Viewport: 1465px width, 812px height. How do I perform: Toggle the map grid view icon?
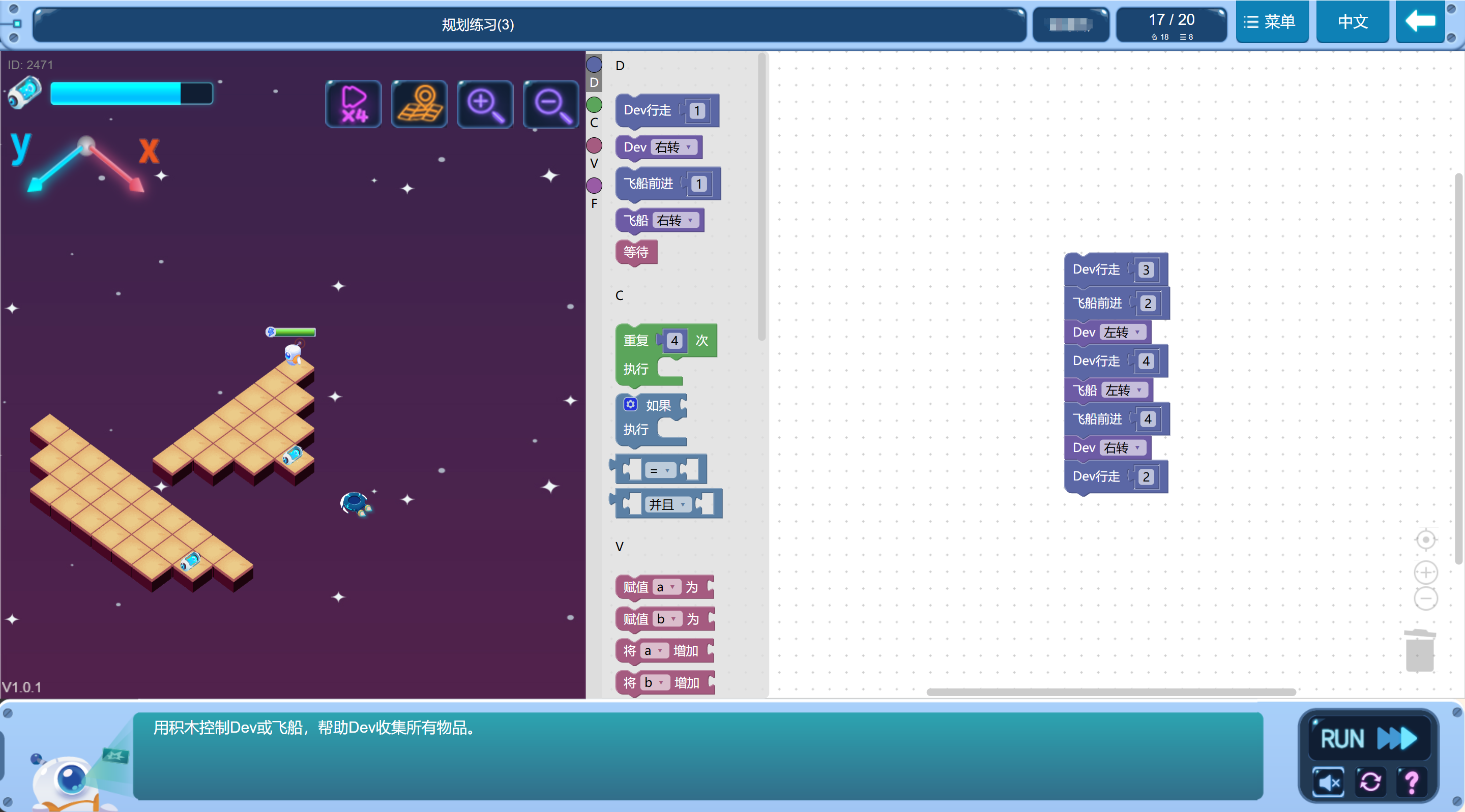(419, 104)
